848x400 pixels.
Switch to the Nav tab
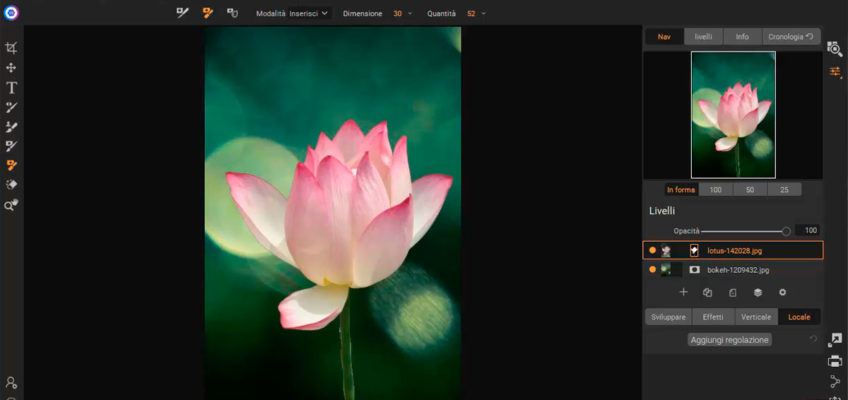coord(664,37)
